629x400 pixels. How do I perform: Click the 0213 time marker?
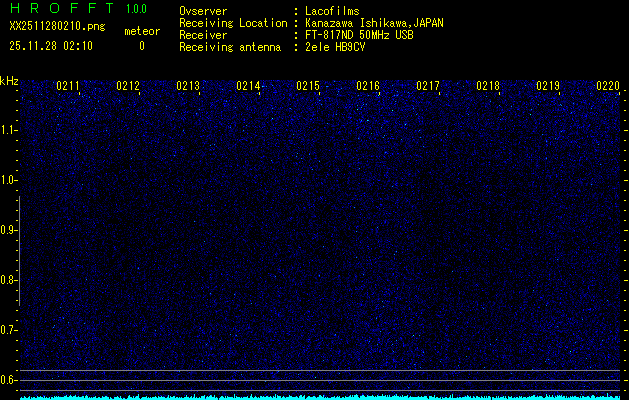tap(188, 87)
